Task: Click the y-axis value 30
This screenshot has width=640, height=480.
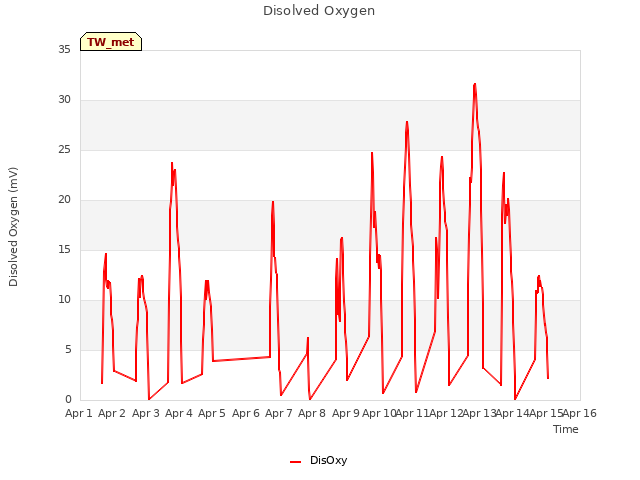Action: (x=64, y=100)
